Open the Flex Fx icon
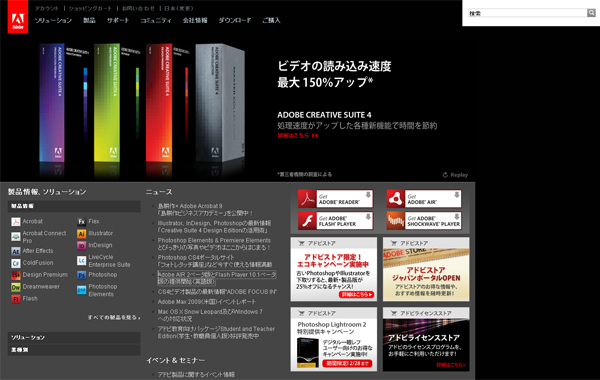This screenshot has width=600, height=380. click(x=82, y=222)
